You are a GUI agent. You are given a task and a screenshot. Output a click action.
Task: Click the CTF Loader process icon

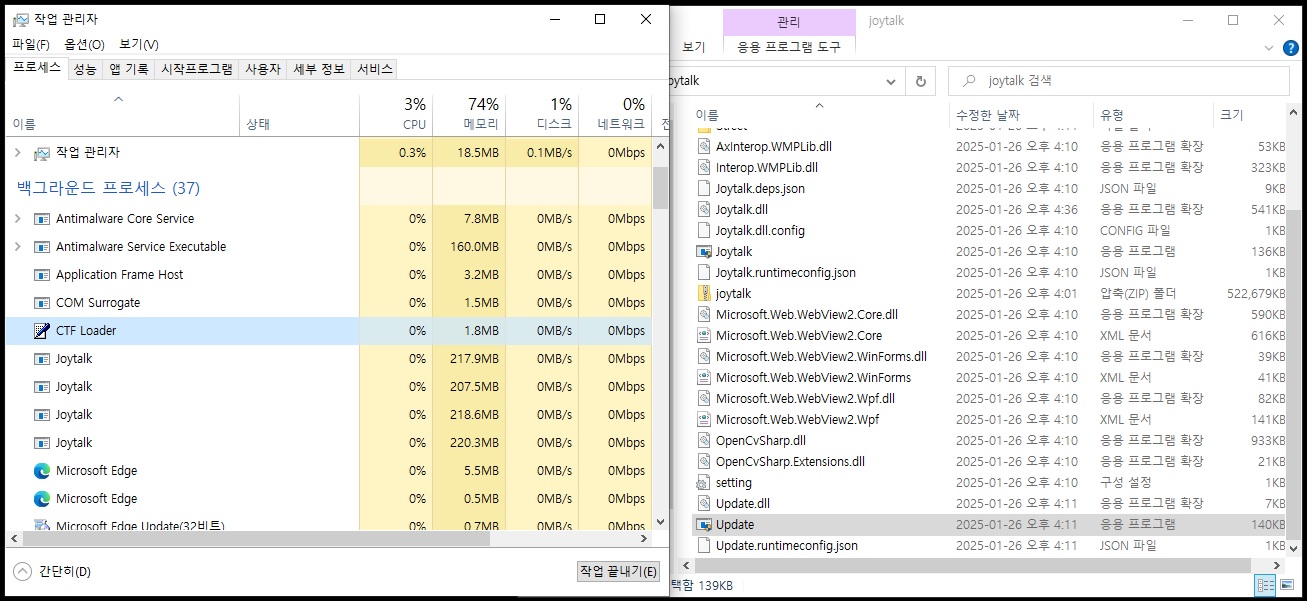pos(42,331)
